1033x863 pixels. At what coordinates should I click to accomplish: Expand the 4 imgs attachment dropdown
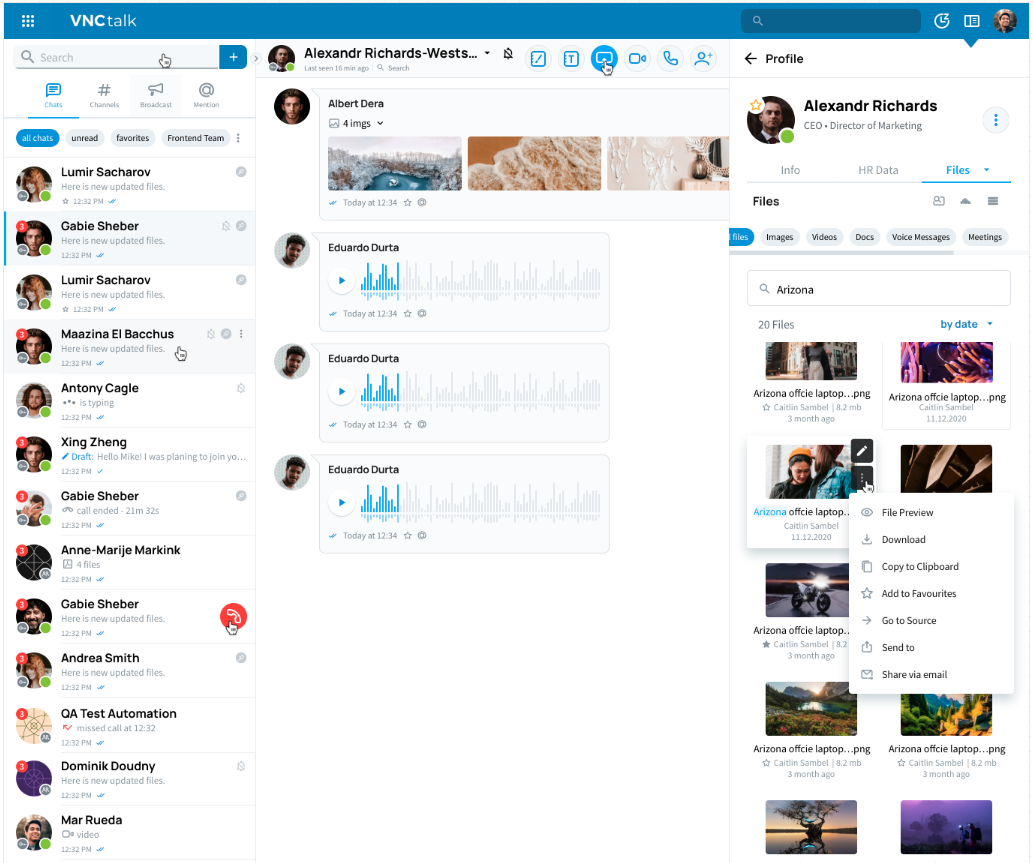pyautogui.click(x=380, y=124)
